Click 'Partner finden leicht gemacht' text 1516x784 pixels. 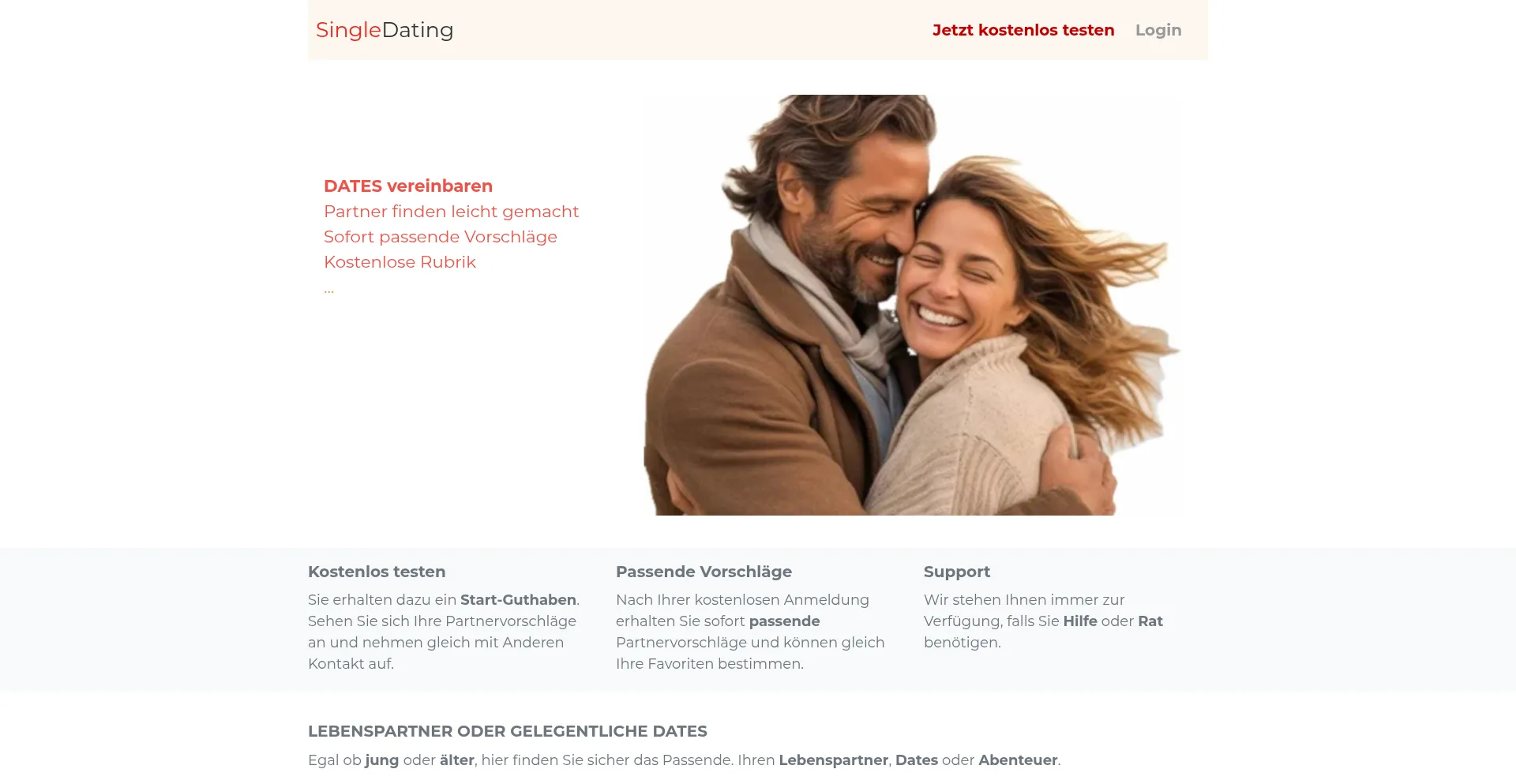(x=451, y=212)
